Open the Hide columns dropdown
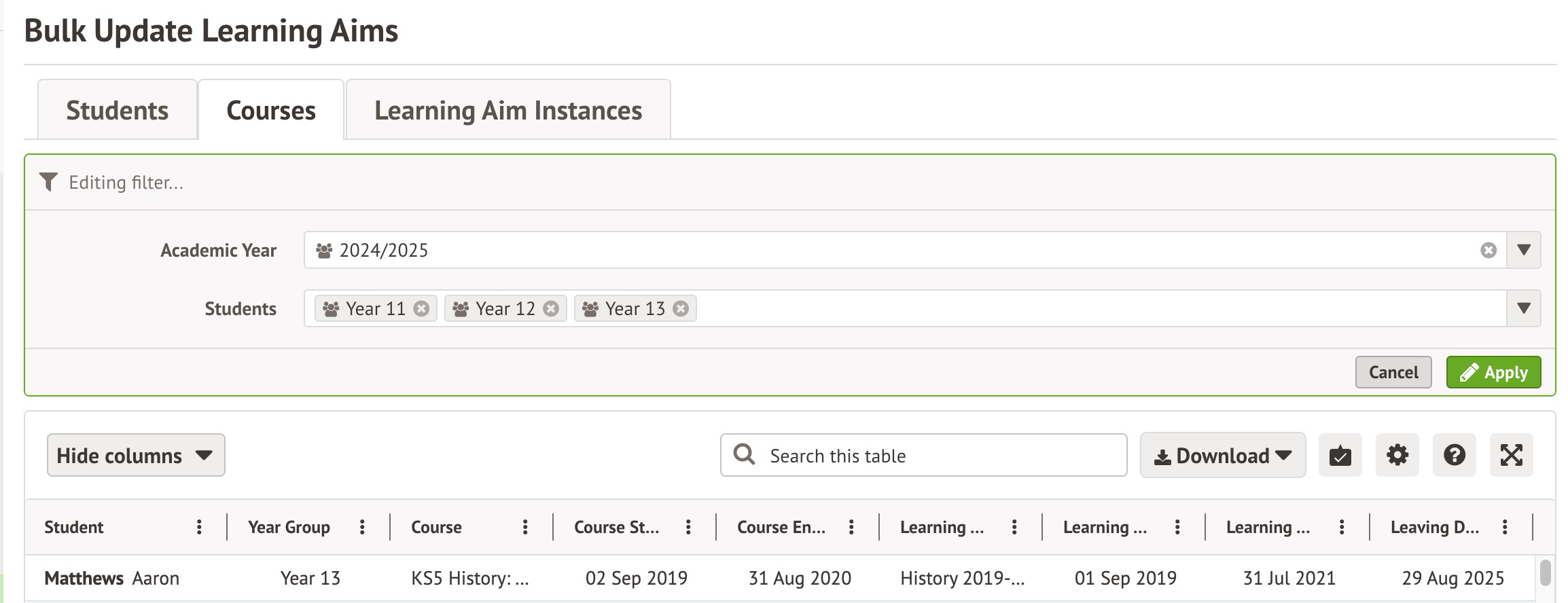Viewport: 1568px width, 603px height. pos(136,455)
